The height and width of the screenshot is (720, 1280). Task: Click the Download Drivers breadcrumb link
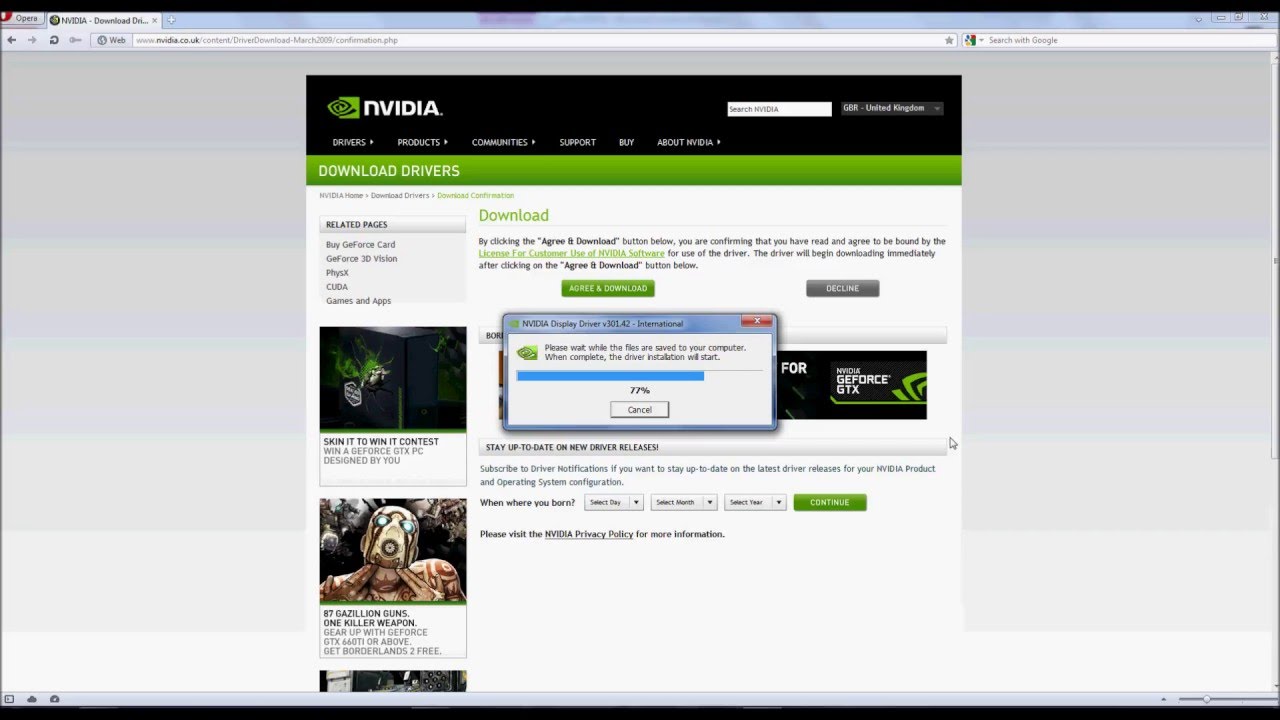(x=400, y=195)
